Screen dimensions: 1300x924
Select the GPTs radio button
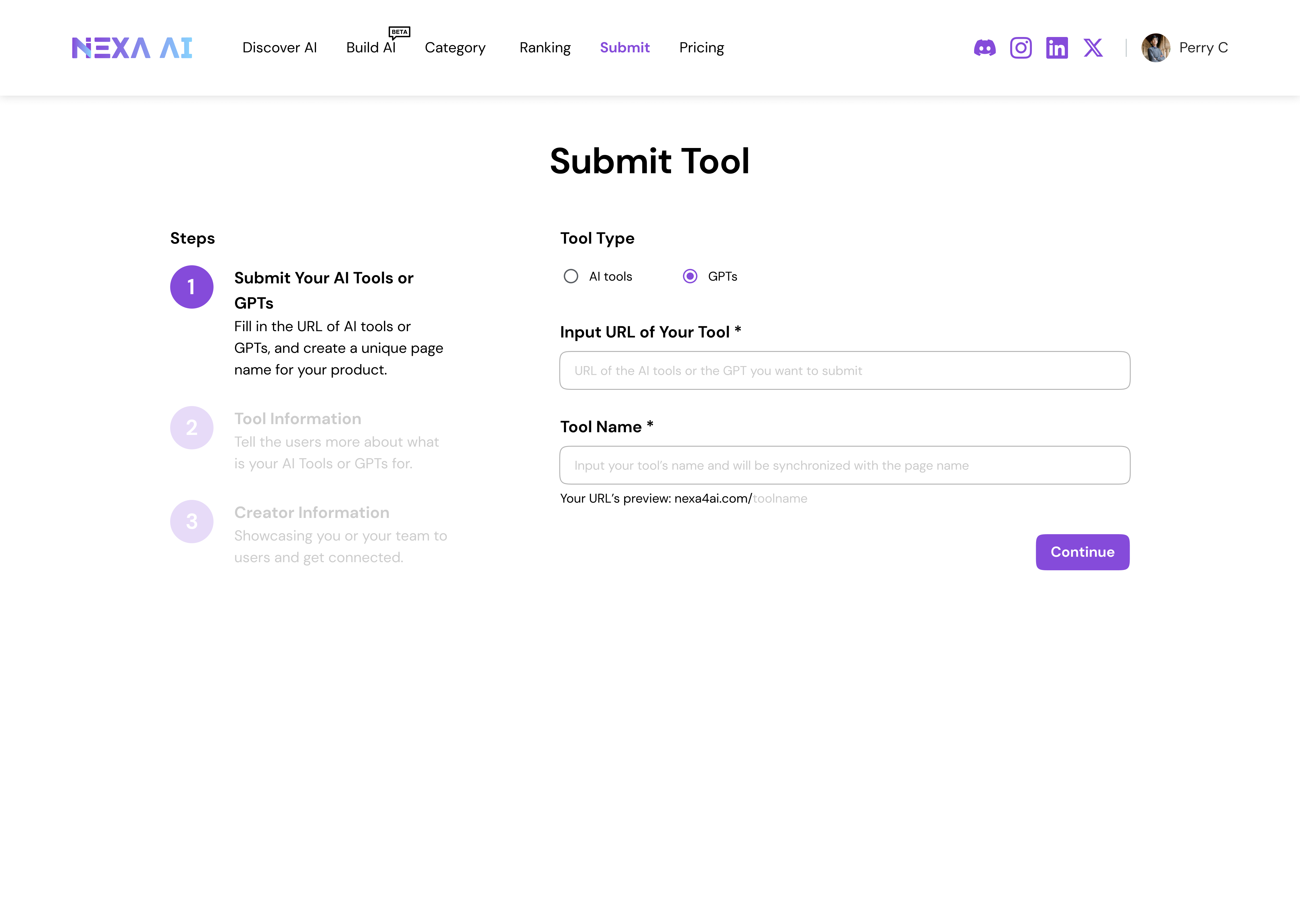pos(690,276)
